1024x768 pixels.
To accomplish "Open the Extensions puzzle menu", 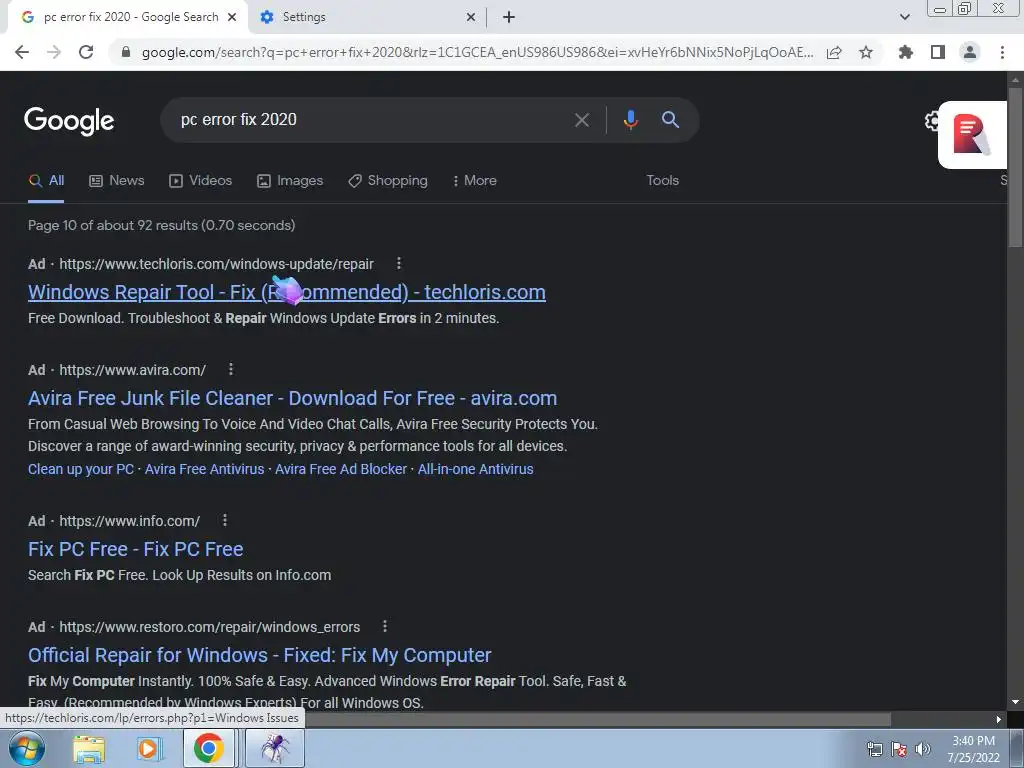I will click(906, 52).
